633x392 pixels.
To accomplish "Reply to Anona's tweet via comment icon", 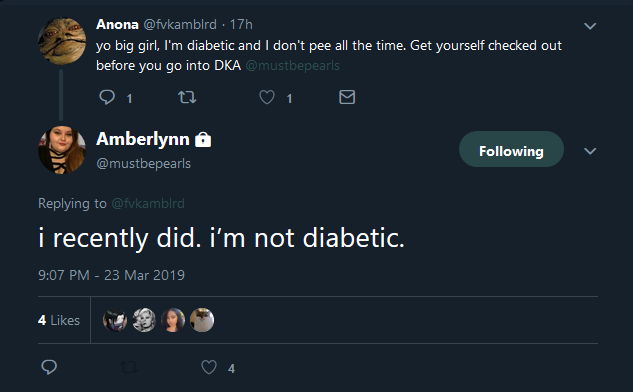I will [107, 97].
